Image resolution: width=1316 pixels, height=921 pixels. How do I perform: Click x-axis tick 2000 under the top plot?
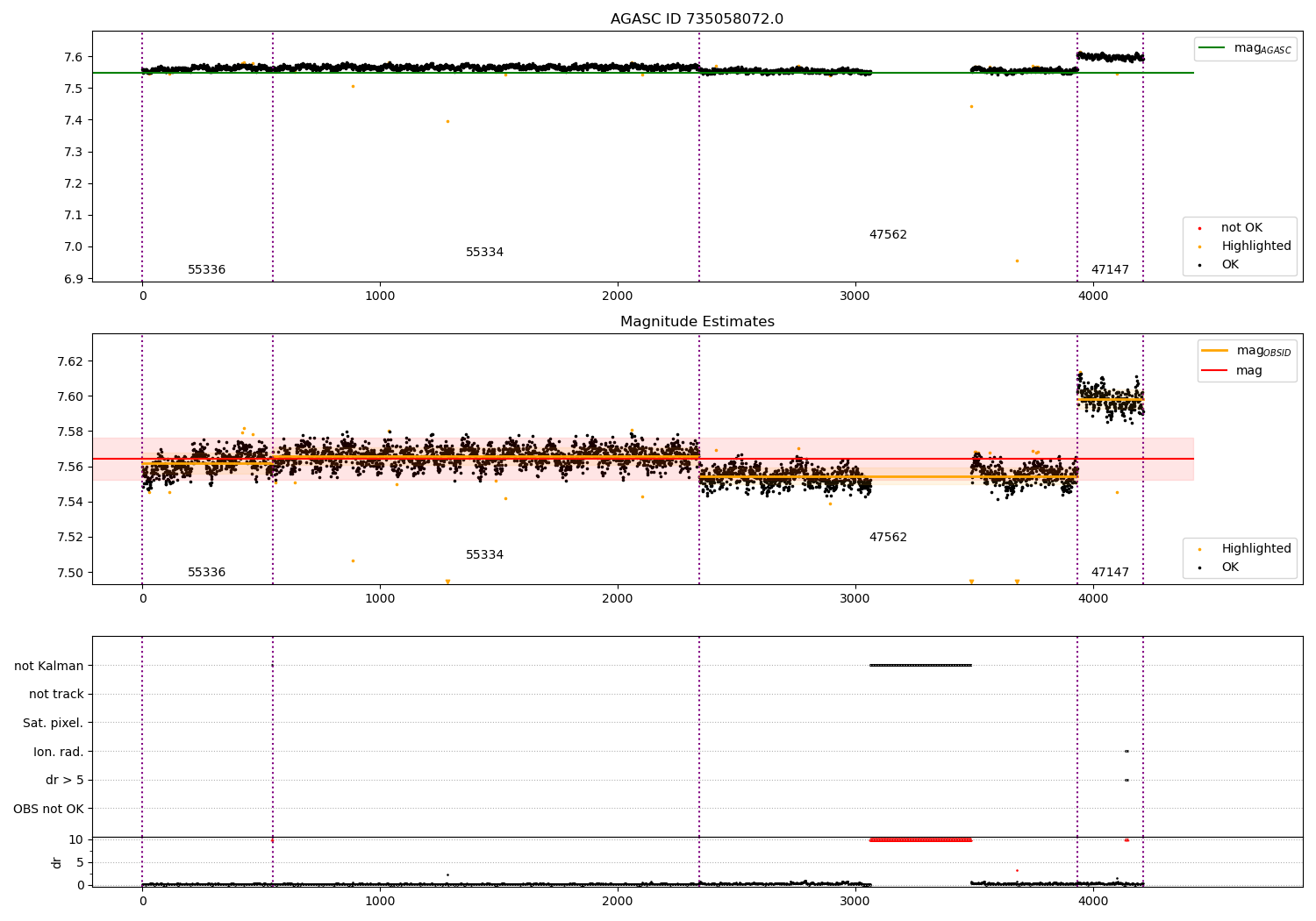click(618, 296)
